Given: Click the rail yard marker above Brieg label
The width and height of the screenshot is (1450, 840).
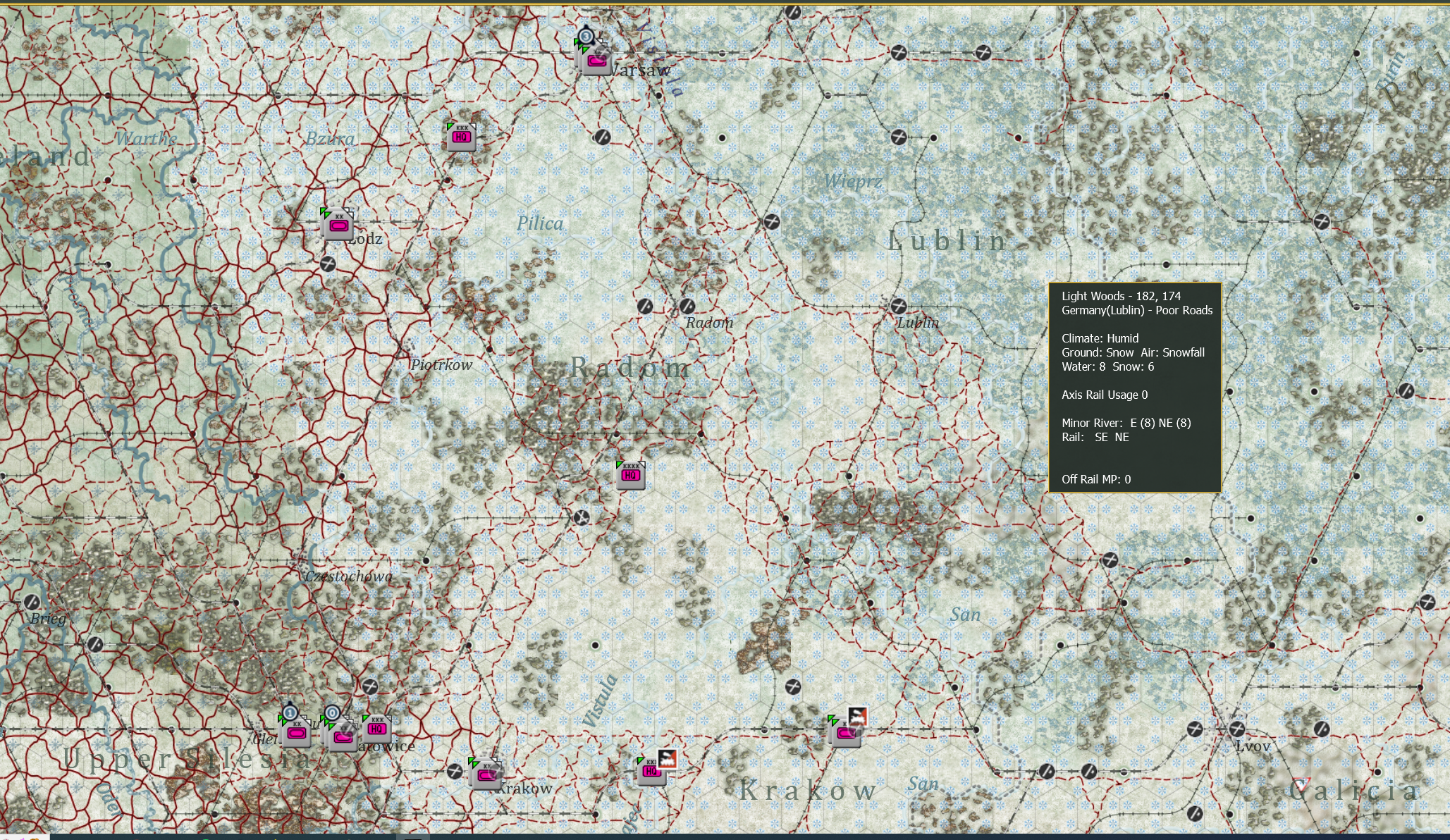Looking at the screenshot, I should 32,602.
